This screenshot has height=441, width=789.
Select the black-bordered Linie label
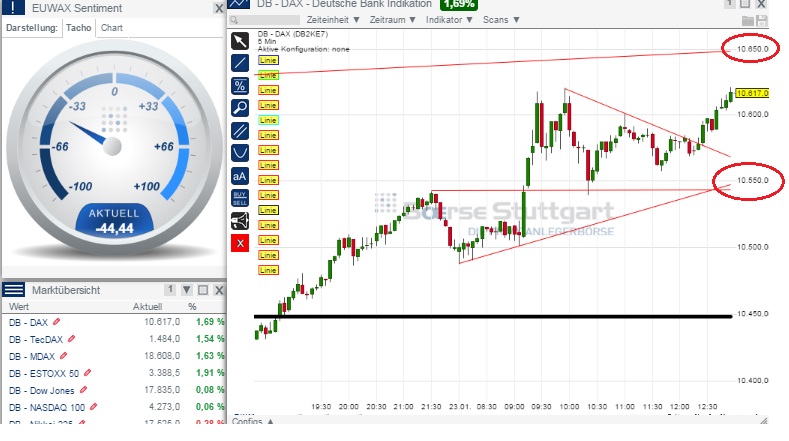[x=268, y=210]
